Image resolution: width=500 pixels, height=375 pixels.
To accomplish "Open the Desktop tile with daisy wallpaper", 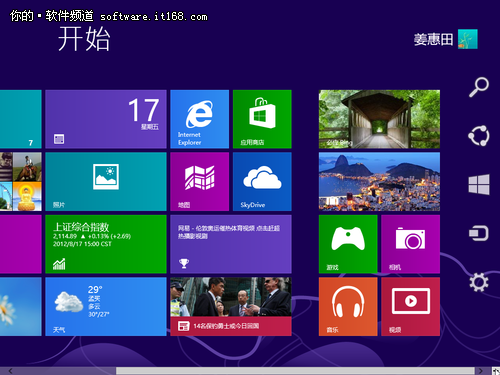I will 21,307.
